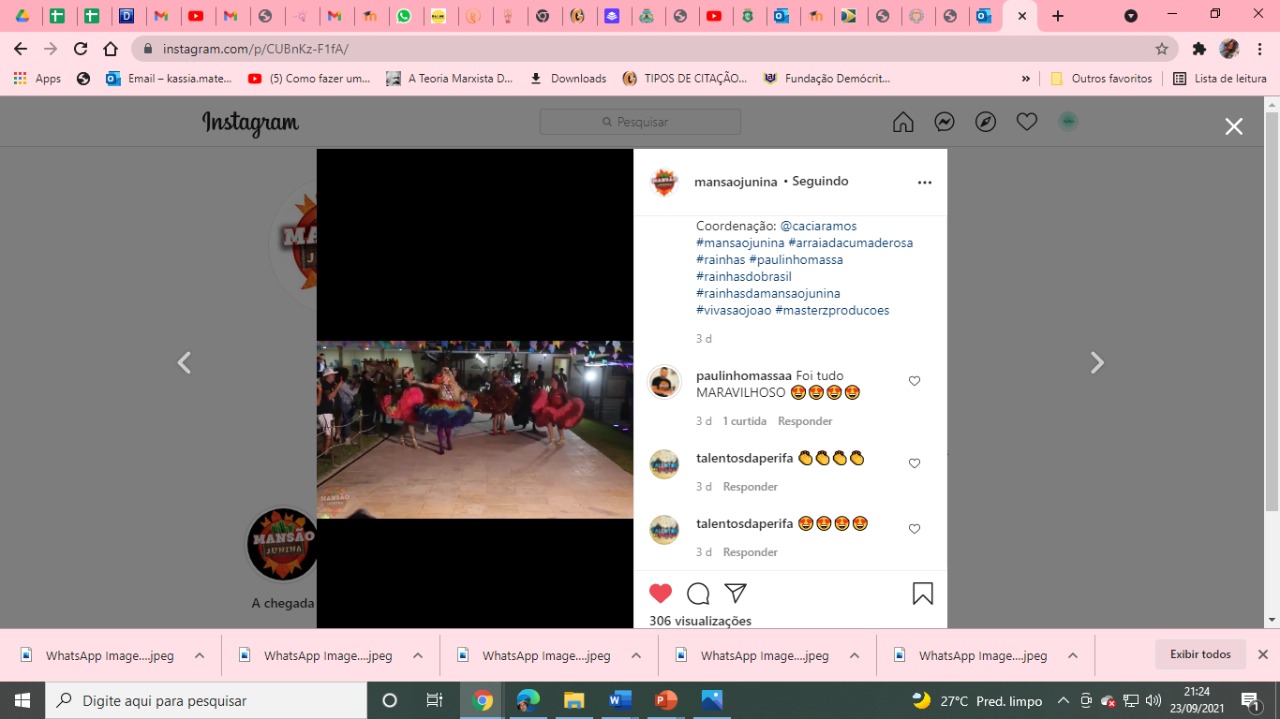The width and height of the screenshot is (1280, 719).
Task: Click the Instagram home icon
Action: pyautogui.click(x=903, y=122)
